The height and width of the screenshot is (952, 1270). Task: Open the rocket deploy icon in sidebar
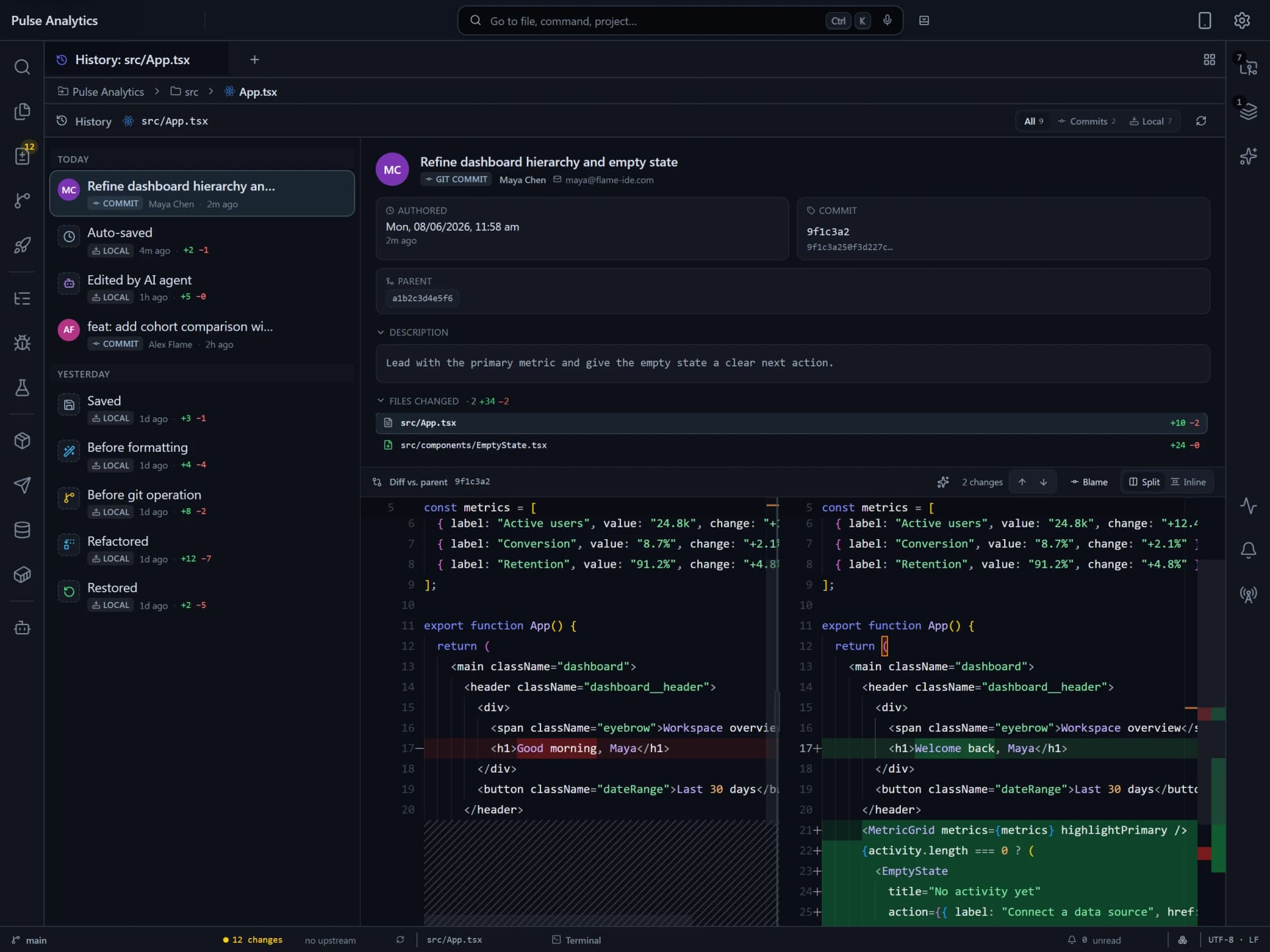[22, 245]
